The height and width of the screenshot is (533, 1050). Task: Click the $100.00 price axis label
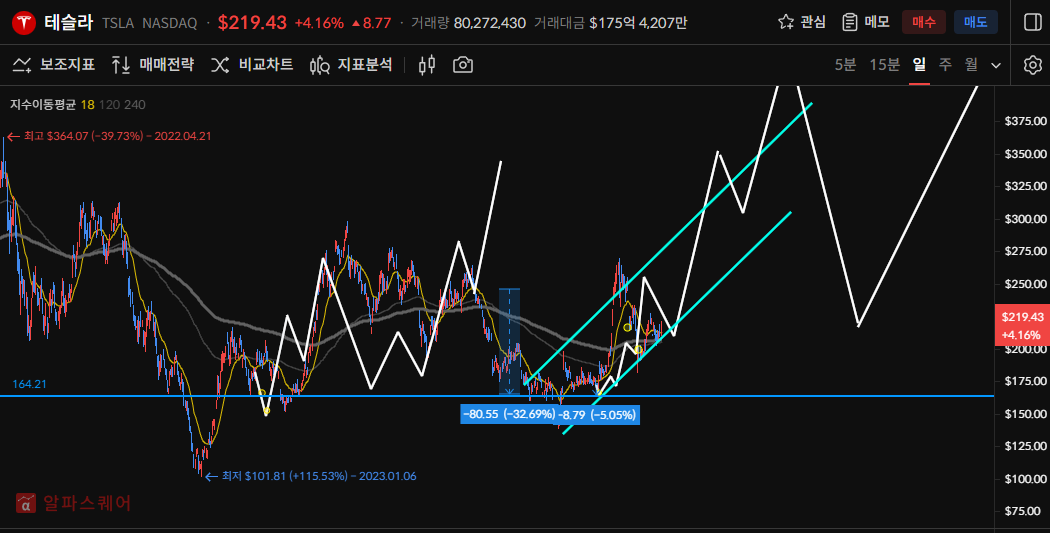click(x=1025, y=479)
